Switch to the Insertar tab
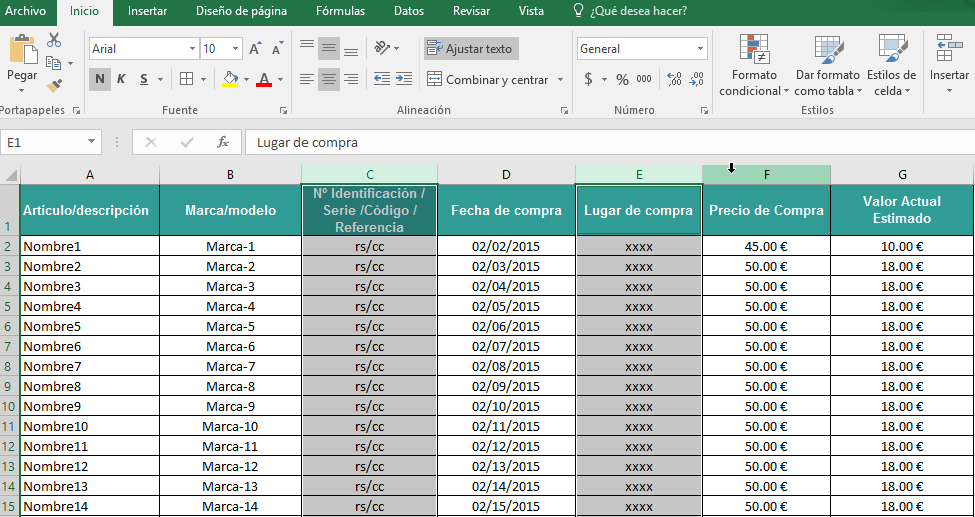The image size is (975, 517). 147,11
